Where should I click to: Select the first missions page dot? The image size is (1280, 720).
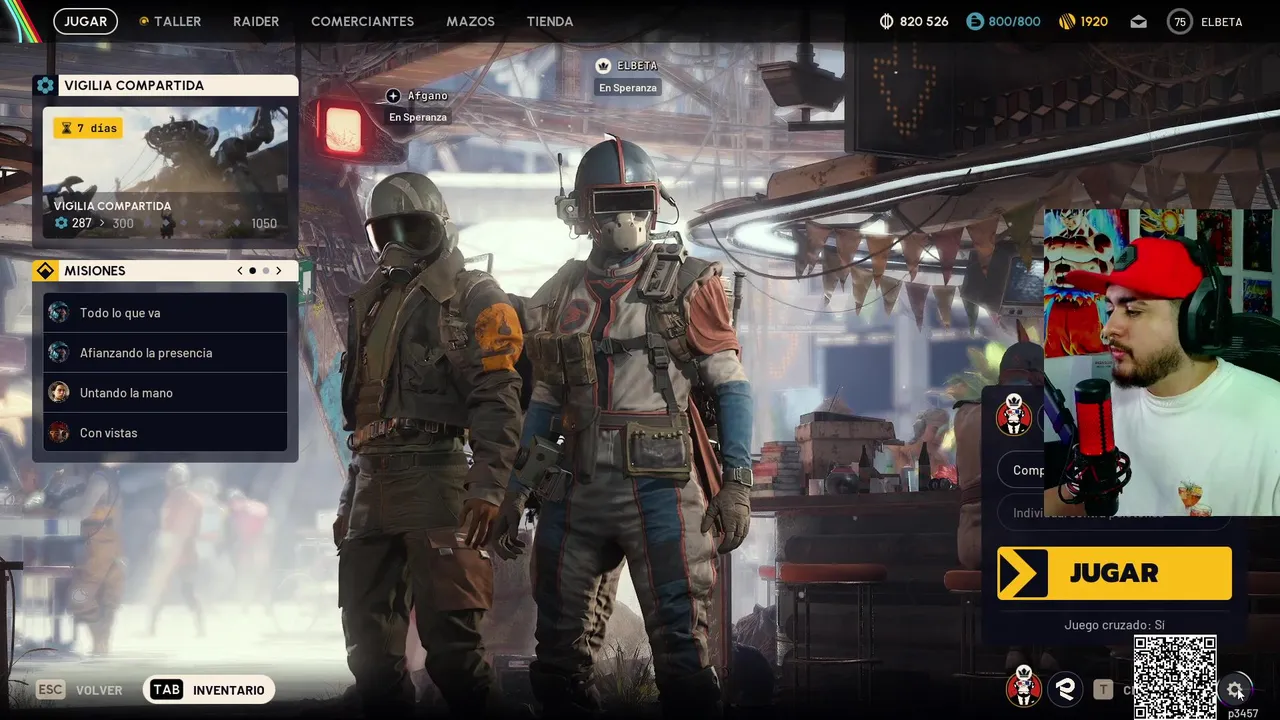coord(252,271)
